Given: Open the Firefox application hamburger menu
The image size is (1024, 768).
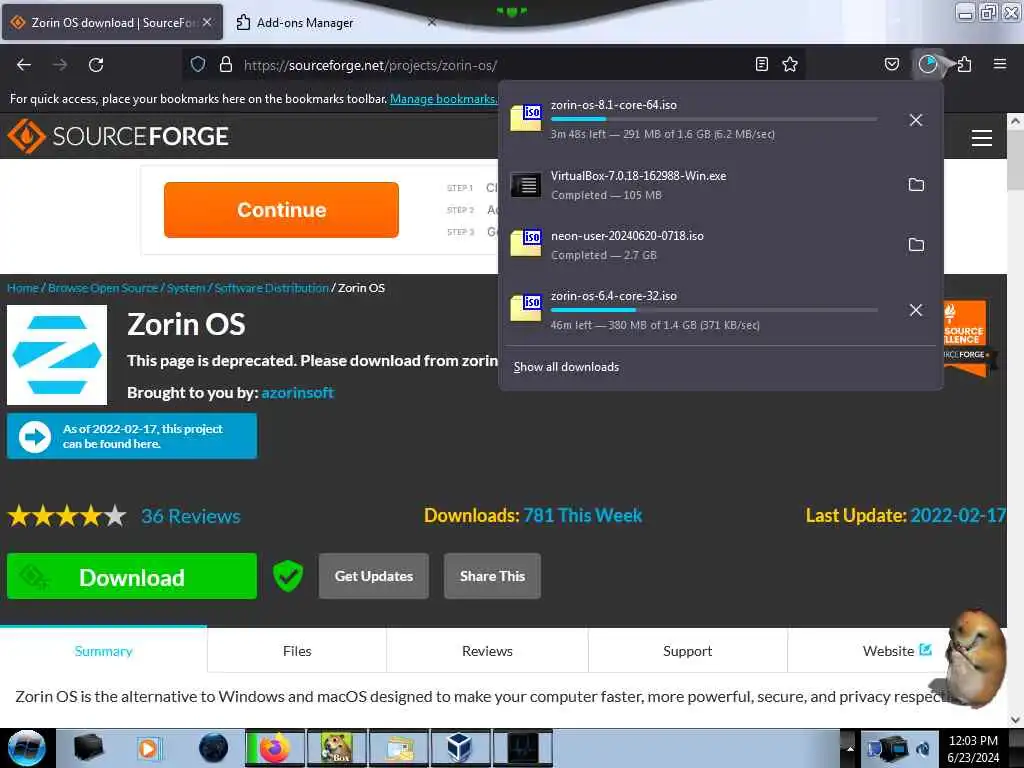Looking at the screenshot, I should pyautogui.click(x=999, y=64).
